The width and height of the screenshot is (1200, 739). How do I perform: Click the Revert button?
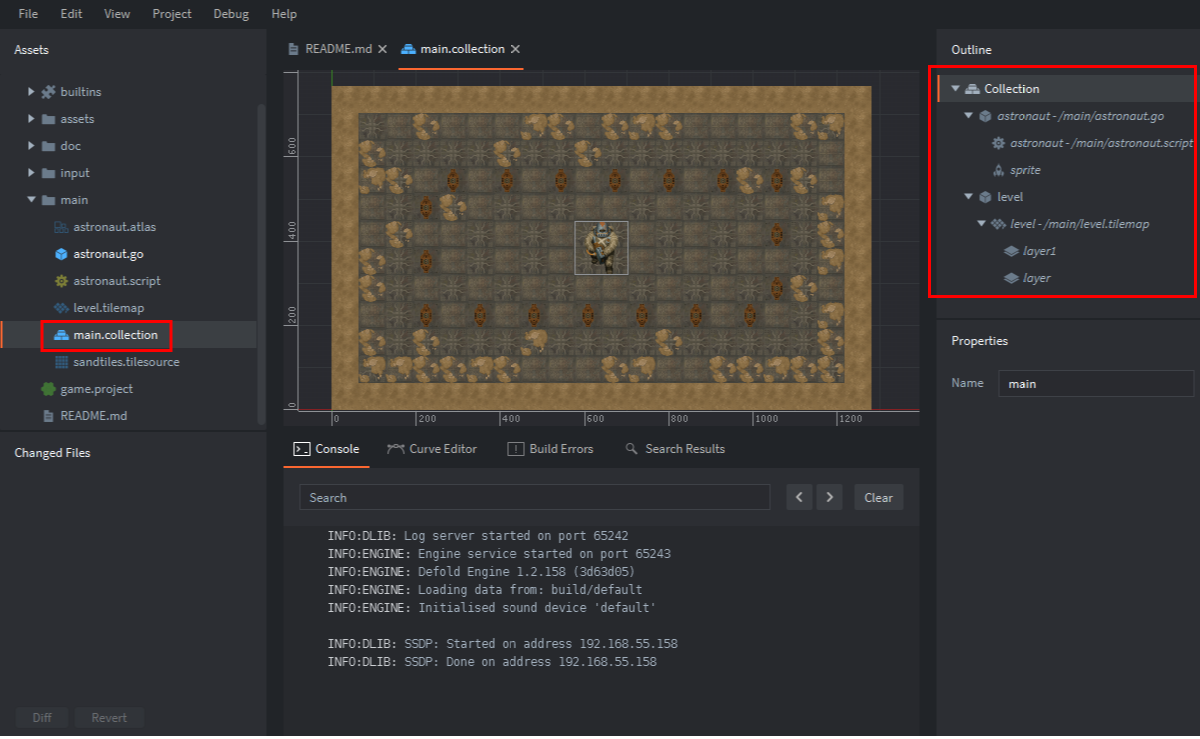tap(109, 717)
